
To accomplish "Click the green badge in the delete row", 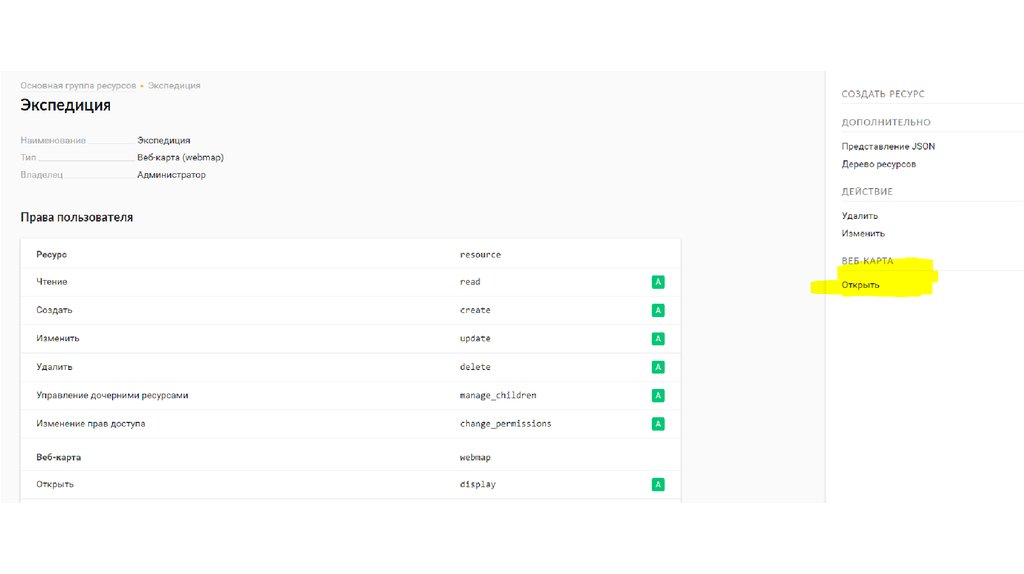I will pyautogui.click(x=658, y=367).
